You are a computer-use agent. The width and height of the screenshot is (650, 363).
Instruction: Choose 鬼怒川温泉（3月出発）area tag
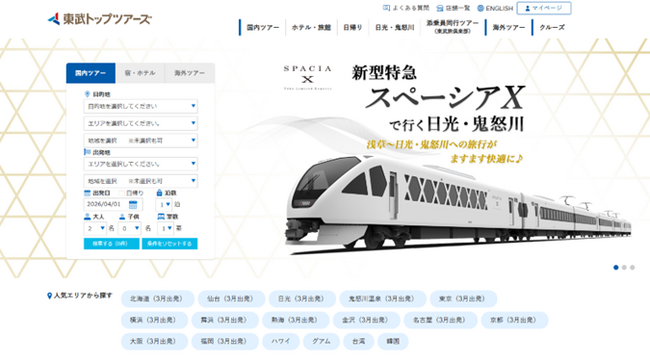(383, 299)
